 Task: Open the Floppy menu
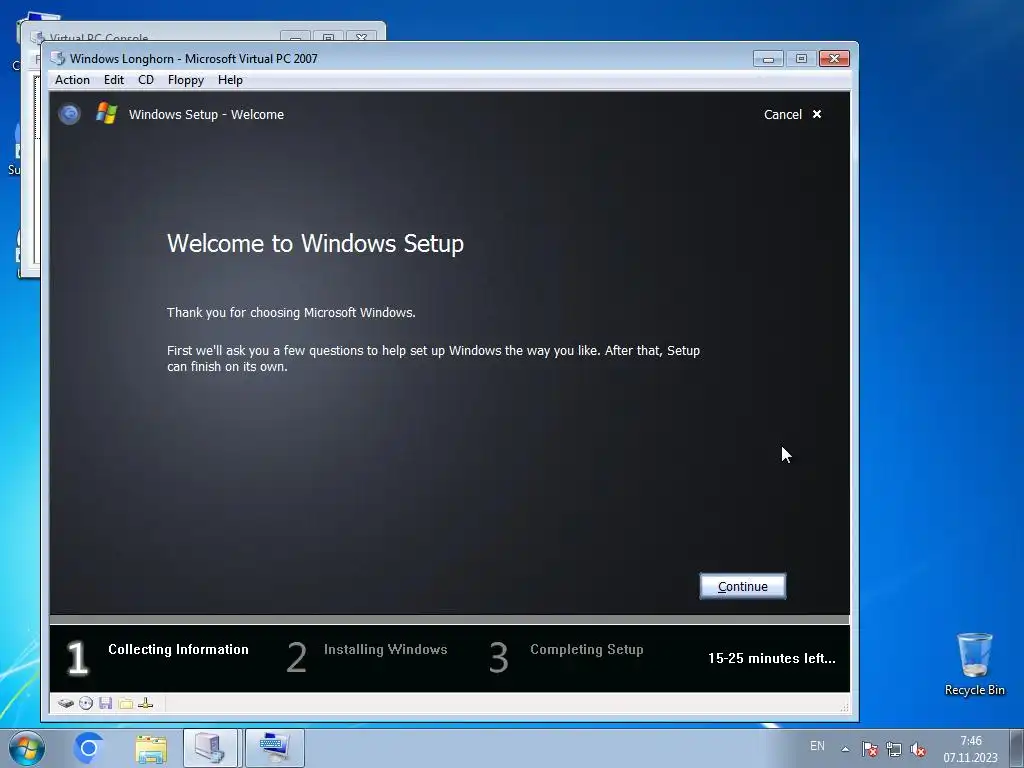coord(185,80)
